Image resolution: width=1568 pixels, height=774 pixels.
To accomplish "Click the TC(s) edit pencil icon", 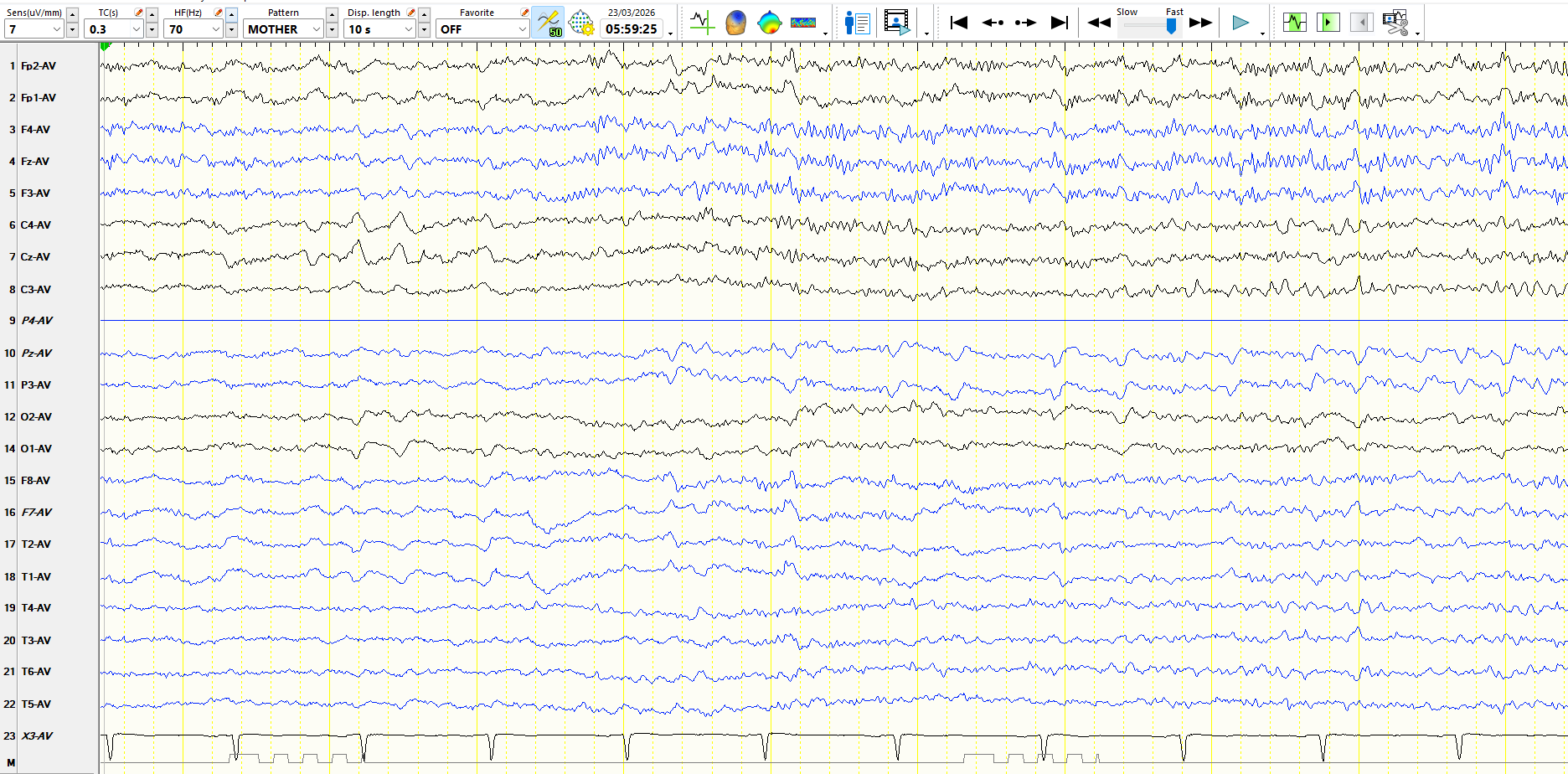I will (139, 13).
